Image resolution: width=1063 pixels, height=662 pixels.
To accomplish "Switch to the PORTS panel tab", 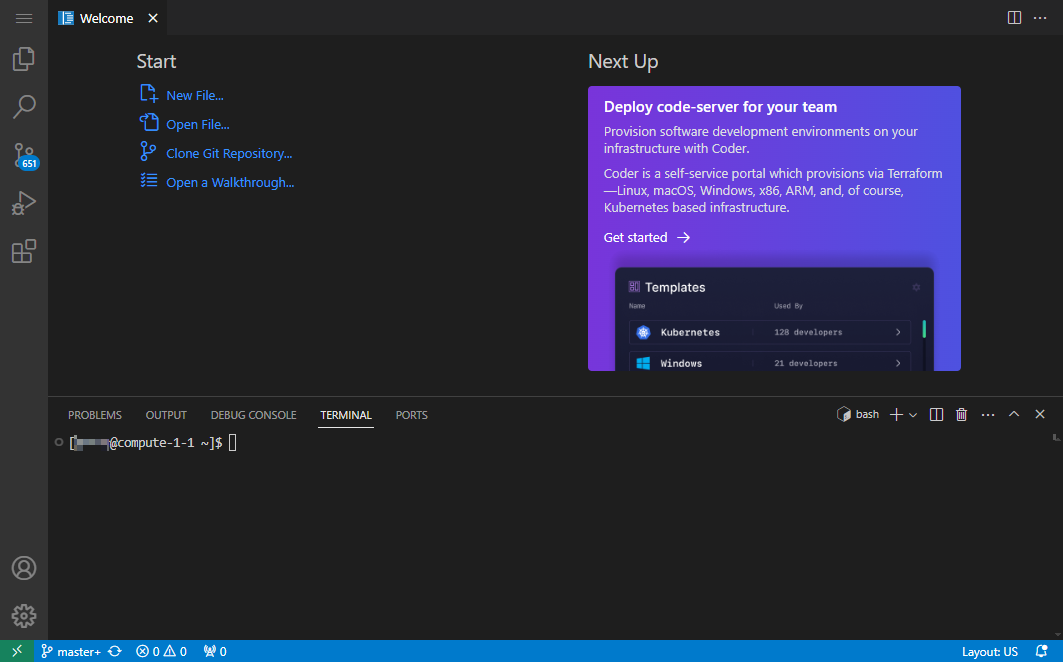I will pyautogui.click(x=412, y=415).
